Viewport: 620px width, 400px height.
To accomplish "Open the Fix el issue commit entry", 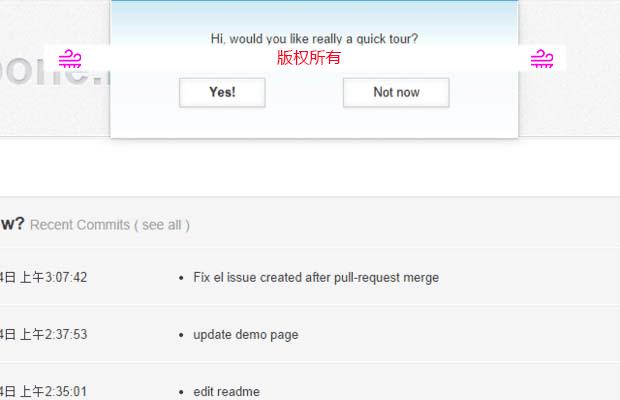I will [x=316, y=278].
